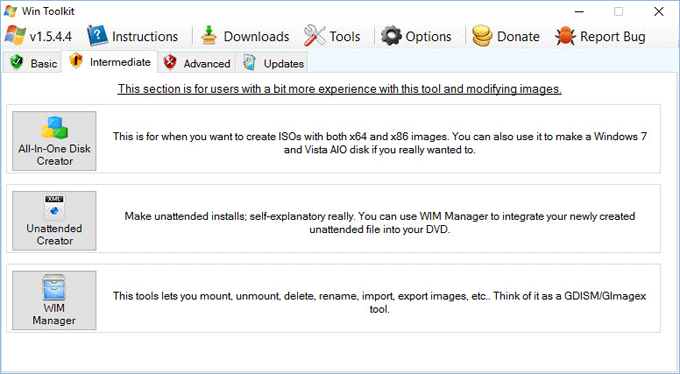Click the Options gear icon

(x=391, y=36)
